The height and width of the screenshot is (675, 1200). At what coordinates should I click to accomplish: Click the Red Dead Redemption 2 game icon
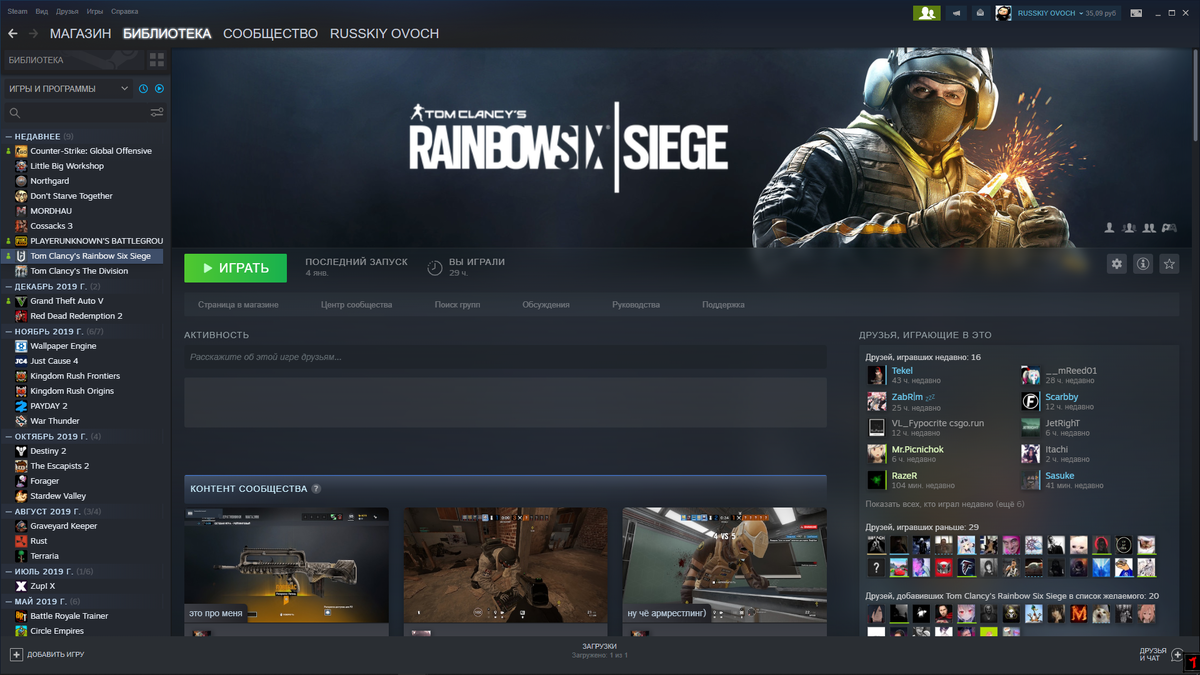click(21, 316)
